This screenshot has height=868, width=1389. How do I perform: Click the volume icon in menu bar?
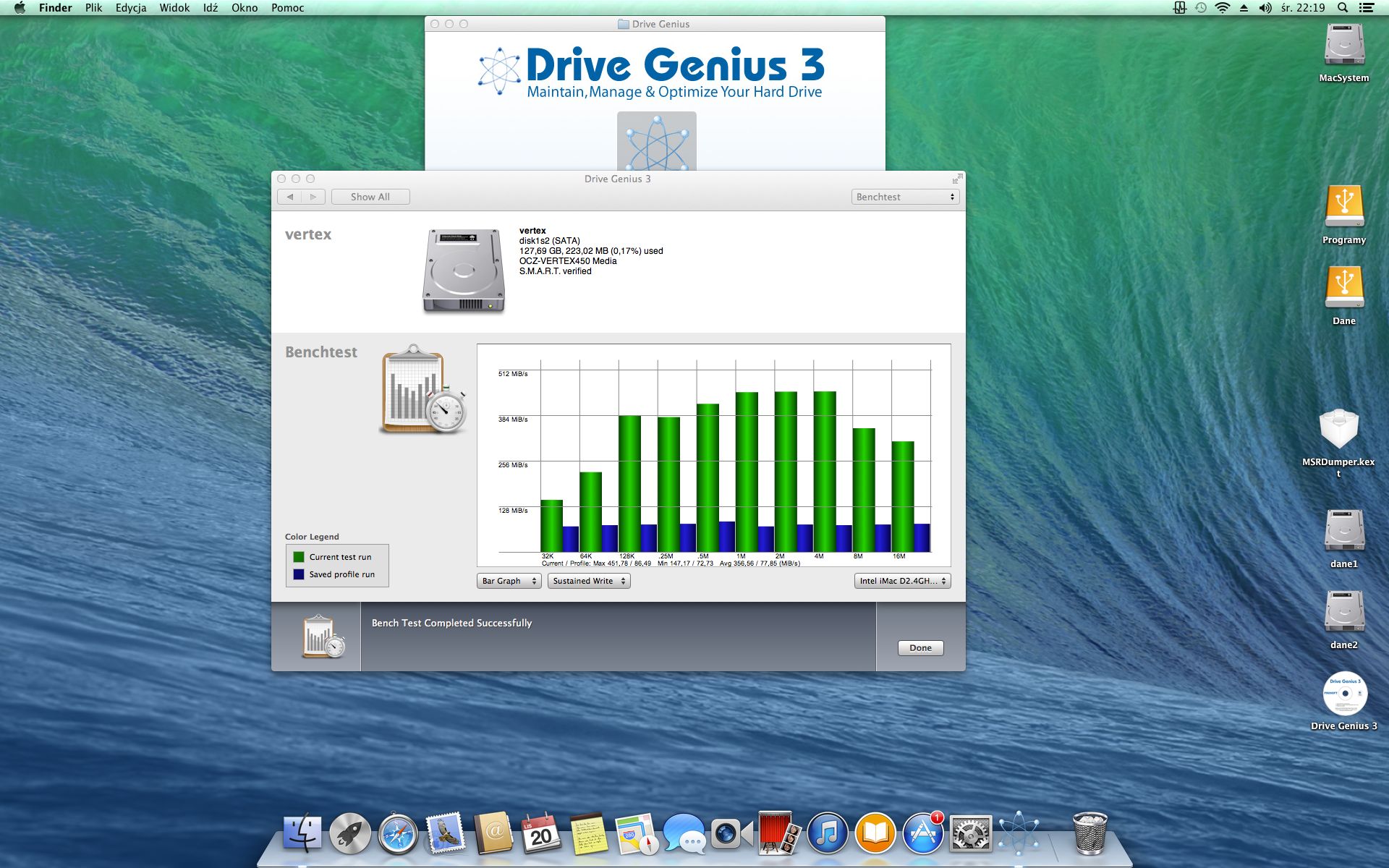[1265, 8]
